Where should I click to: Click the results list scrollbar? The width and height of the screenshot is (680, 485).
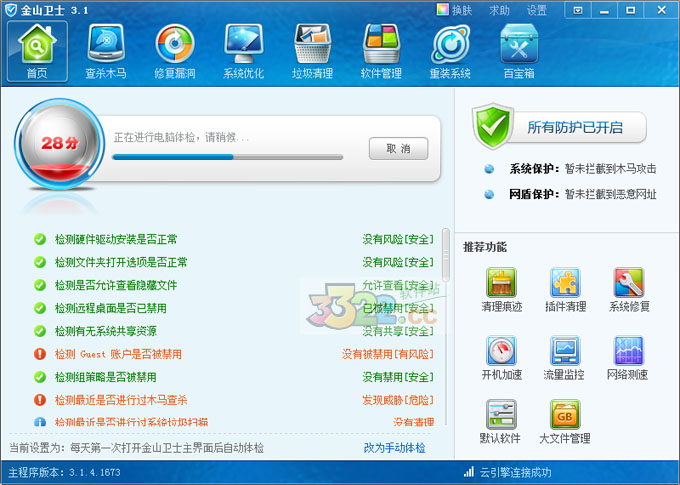[x=445, y=256]
